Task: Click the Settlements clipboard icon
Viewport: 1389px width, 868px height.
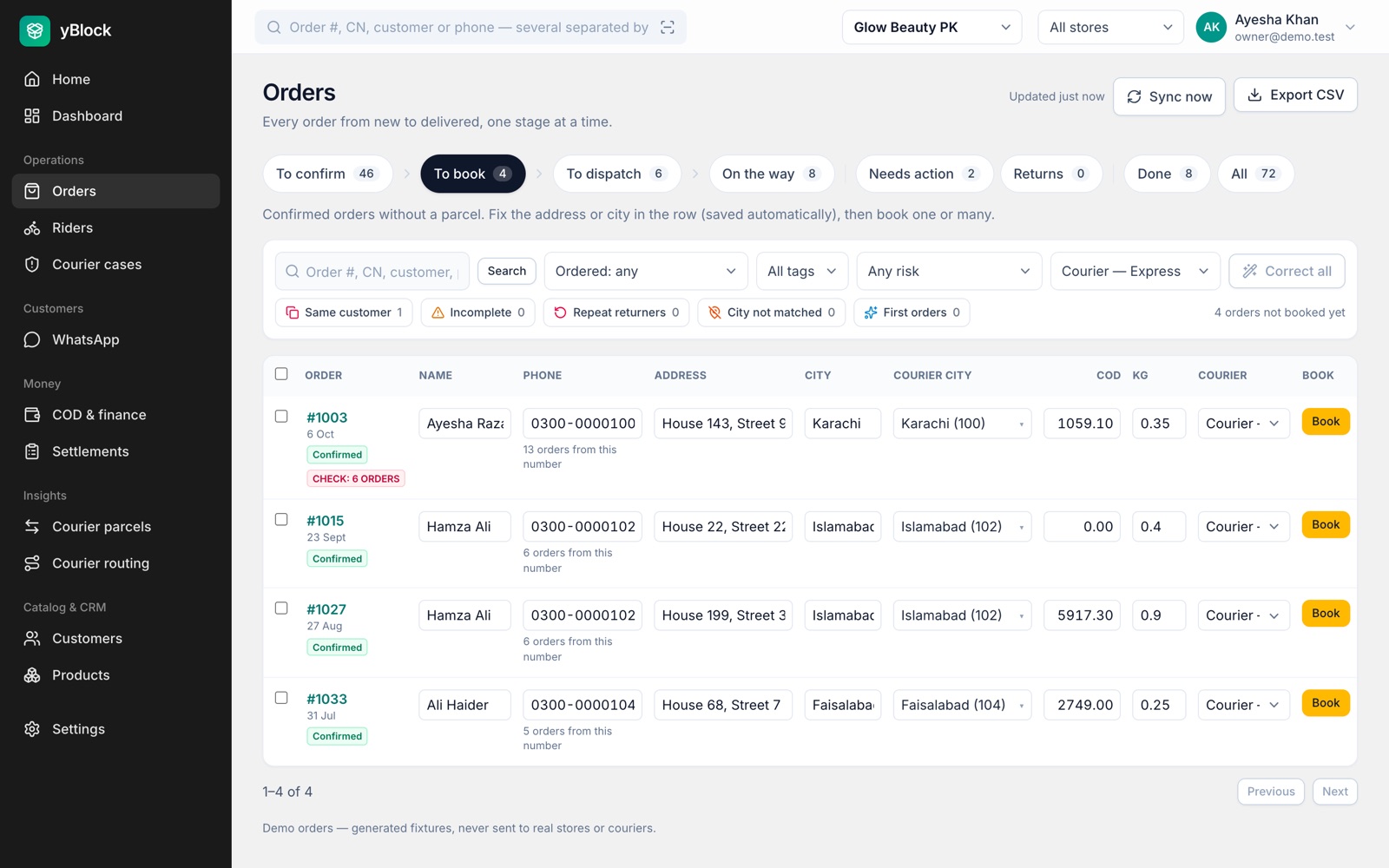Action: 32,451
